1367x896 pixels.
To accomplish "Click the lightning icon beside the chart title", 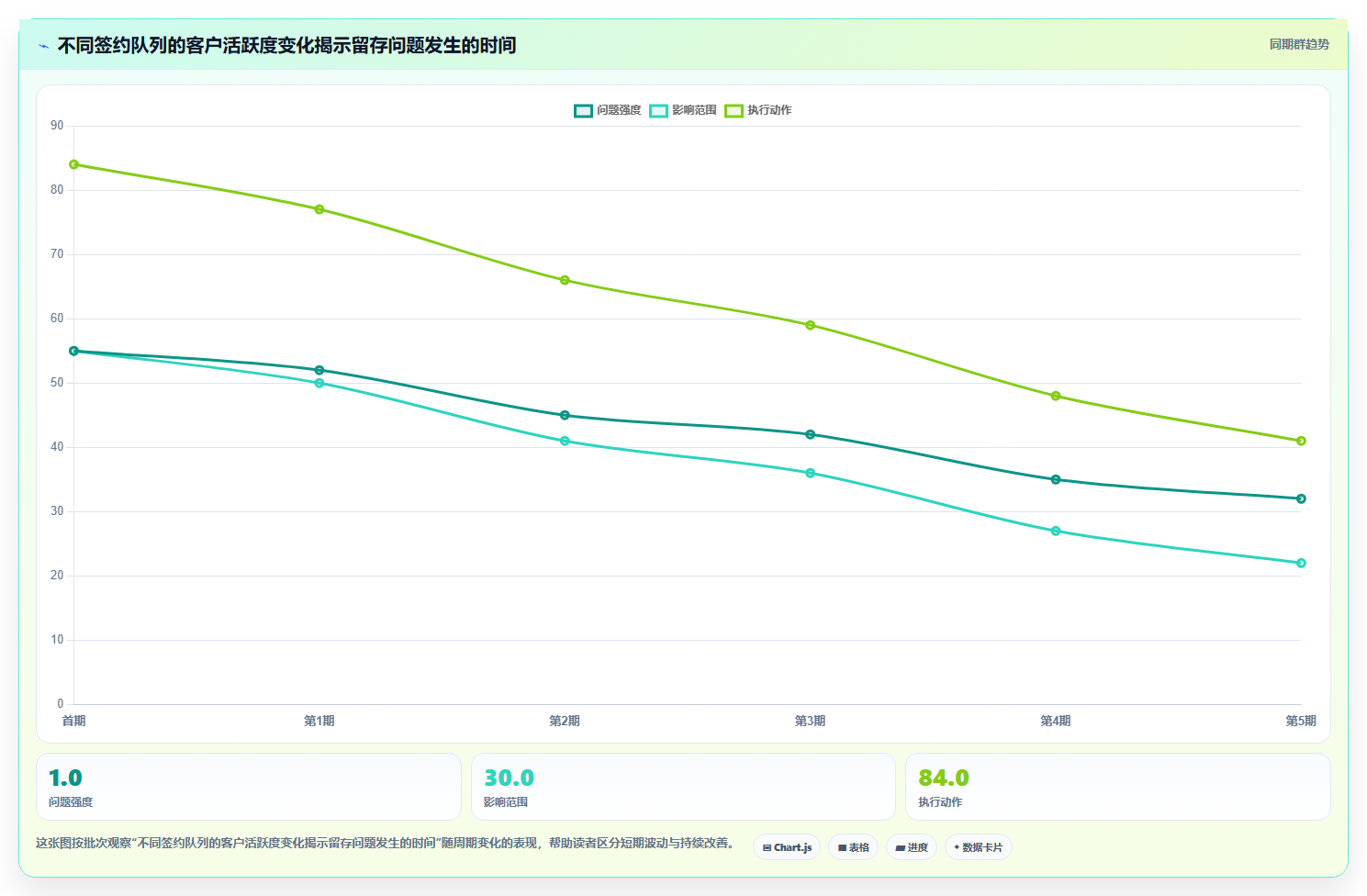I will click(x=43, y=46).
